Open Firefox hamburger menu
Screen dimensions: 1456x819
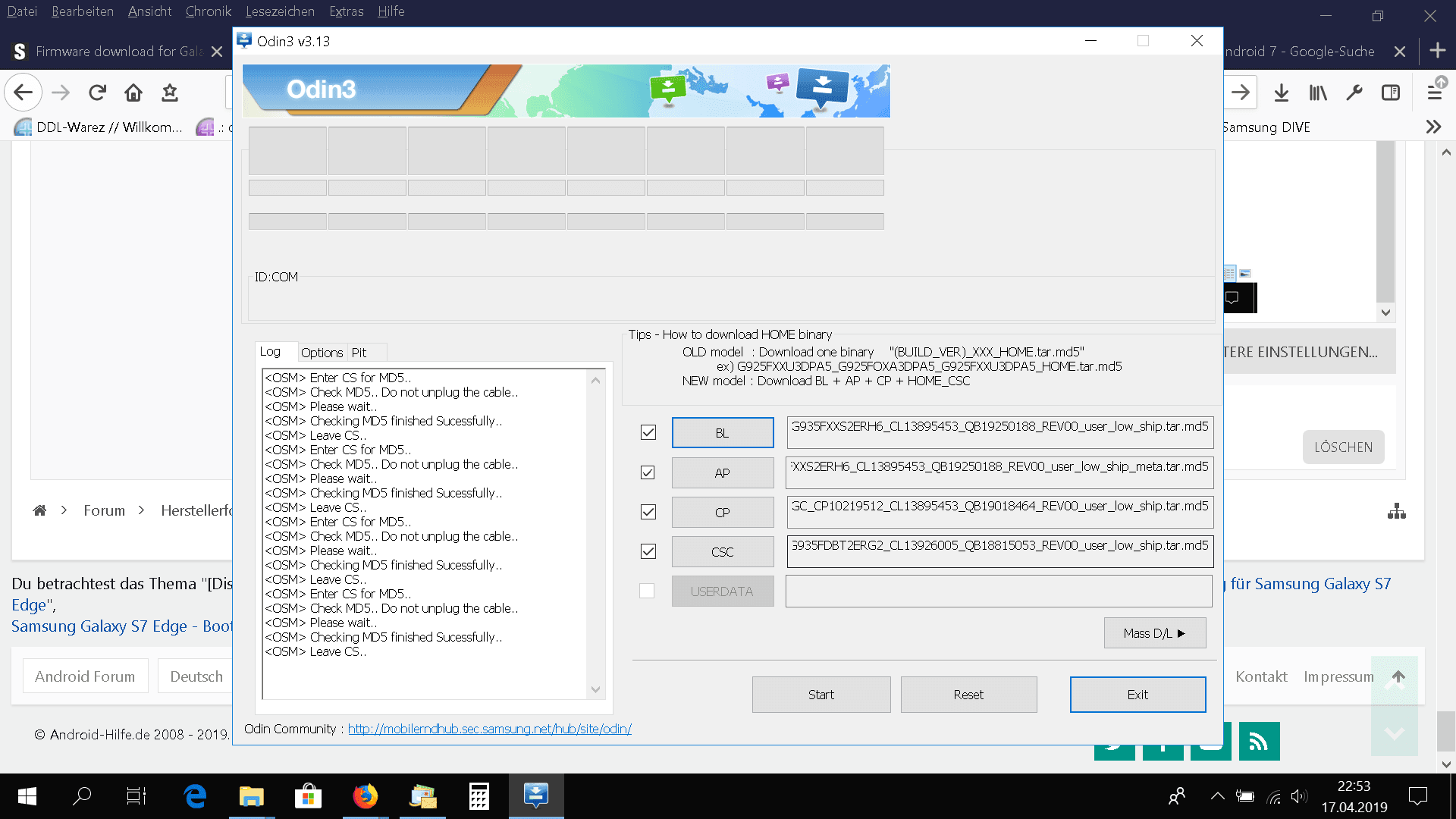pyautogui.click(x=1435, y=93)
